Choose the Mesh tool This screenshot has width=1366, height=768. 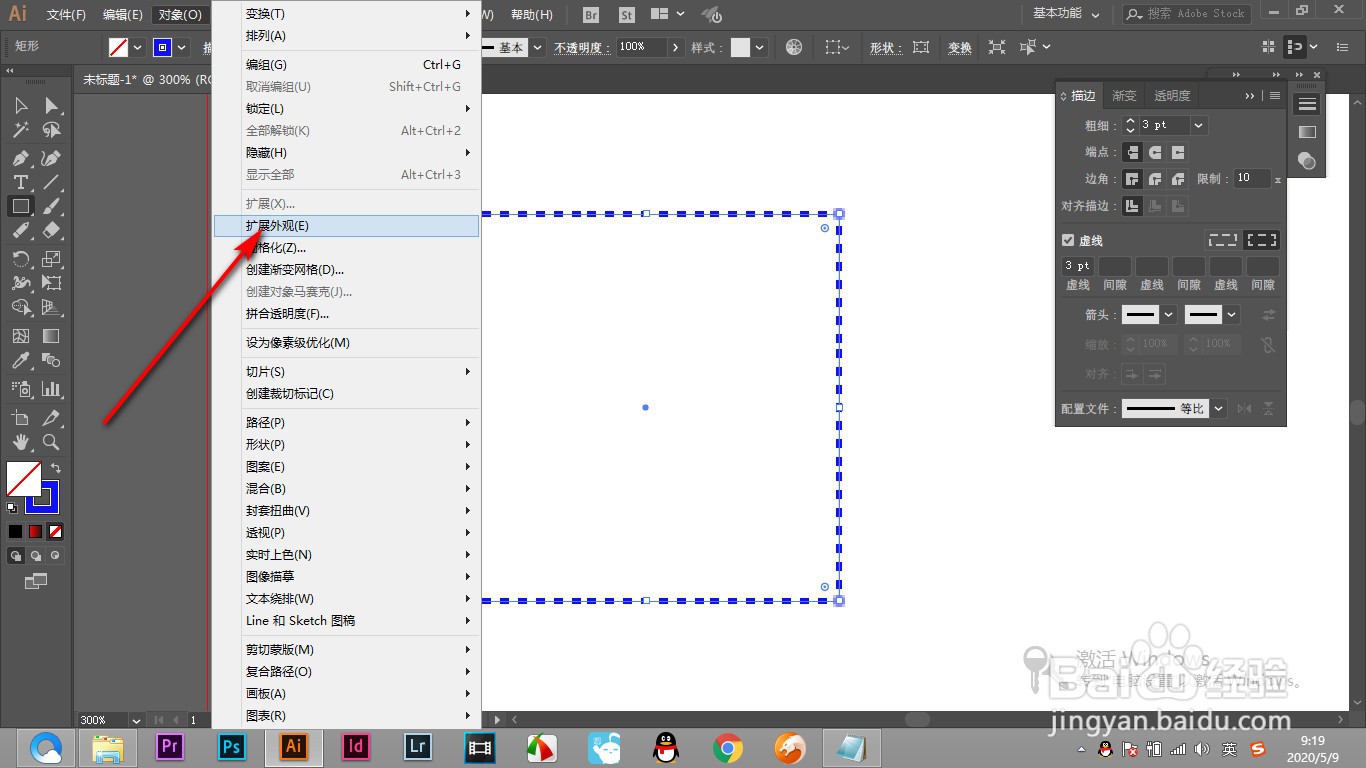(20, 336)
